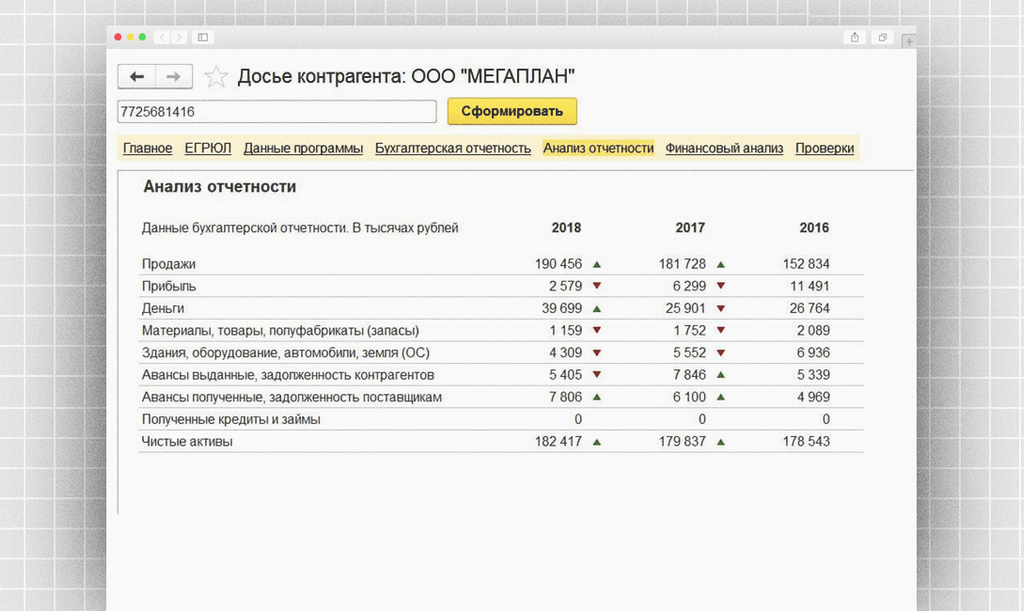Click the green up arrow beside 181 728
The height and width of the screenshot is (611, 1024).
point(721,264)
